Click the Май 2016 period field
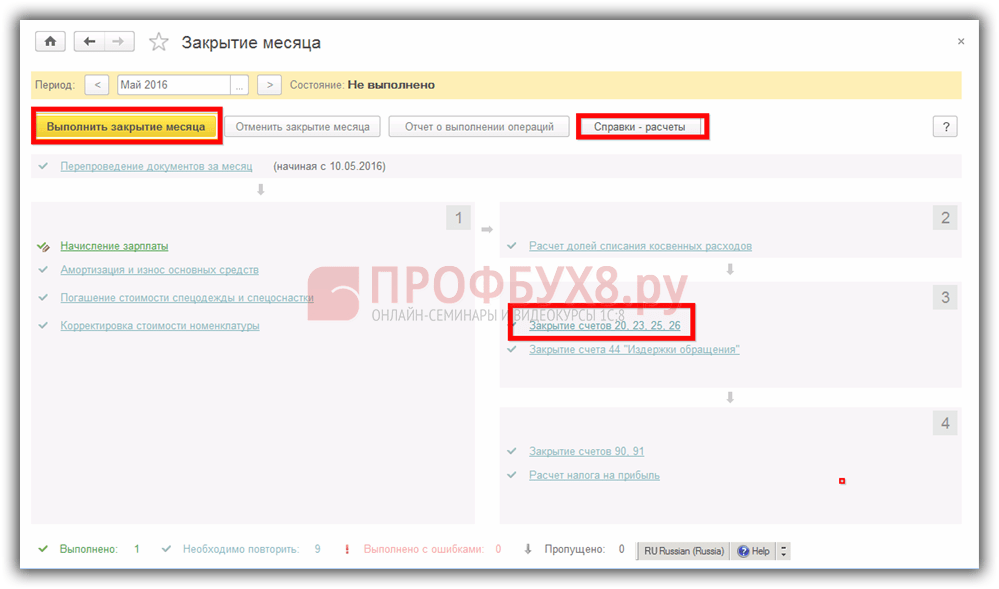The width and height of the screenshot is (999, 589). [x=174, y=85]
